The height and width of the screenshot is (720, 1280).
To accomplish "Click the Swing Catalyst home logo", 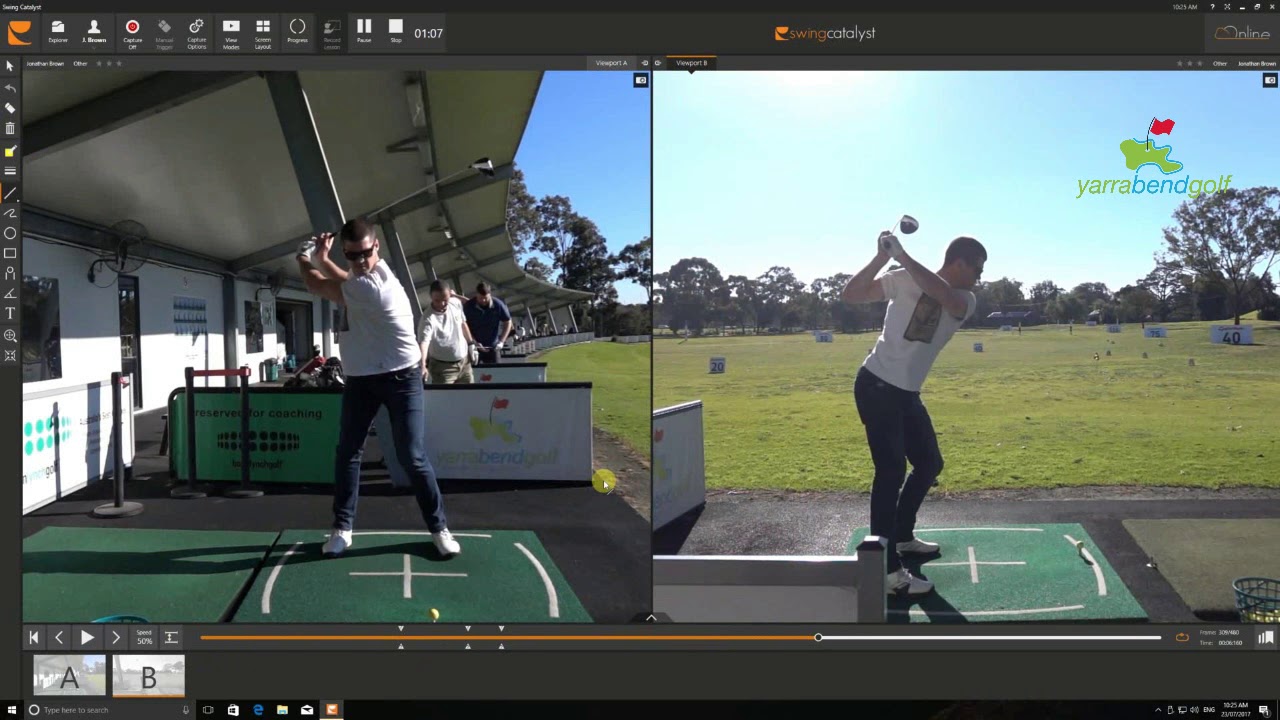I will [x=19, y=33].
